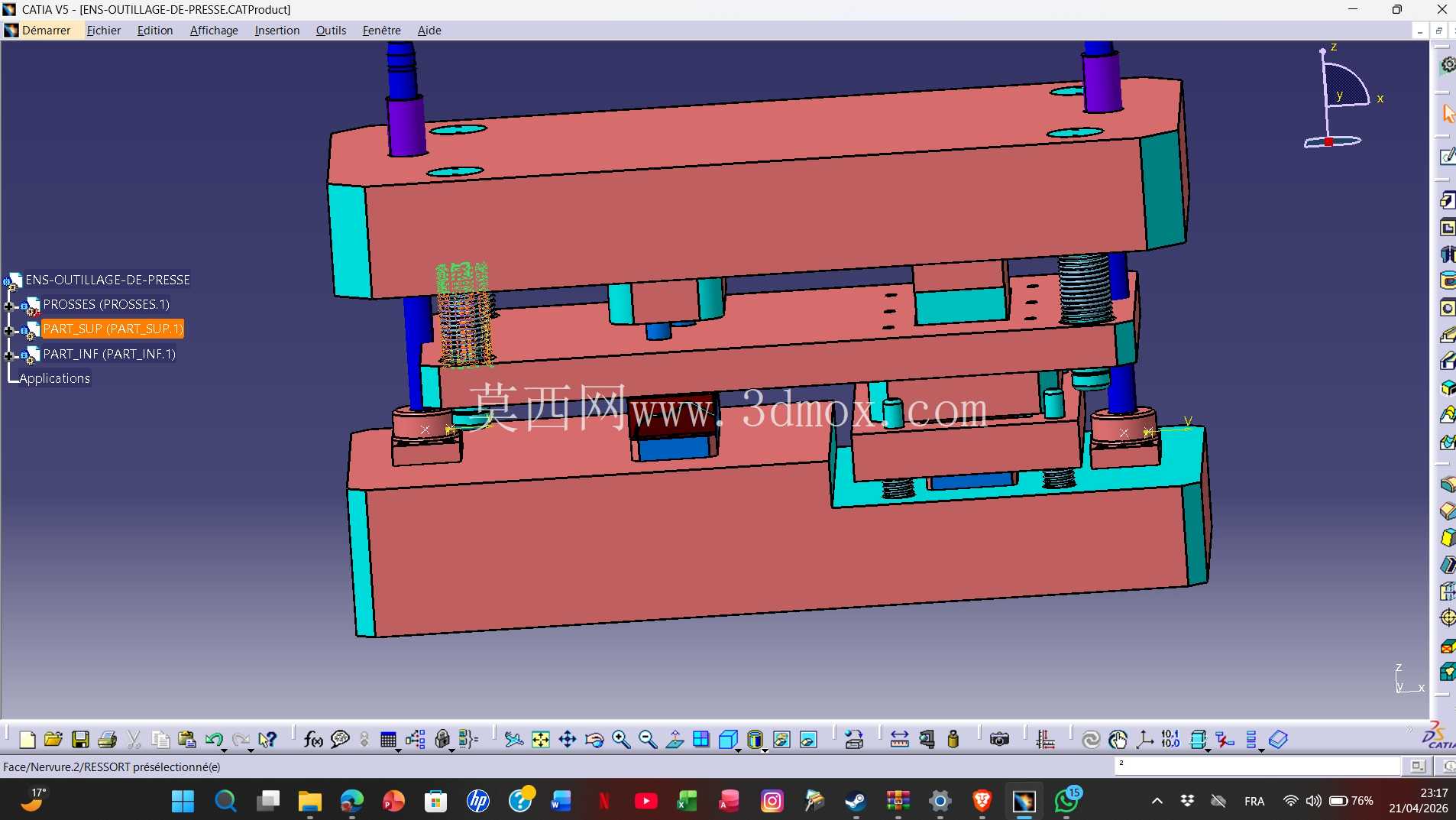Open the Insertion menu
The width and height of the screenshot is (1456, 820).
point(277,31)
